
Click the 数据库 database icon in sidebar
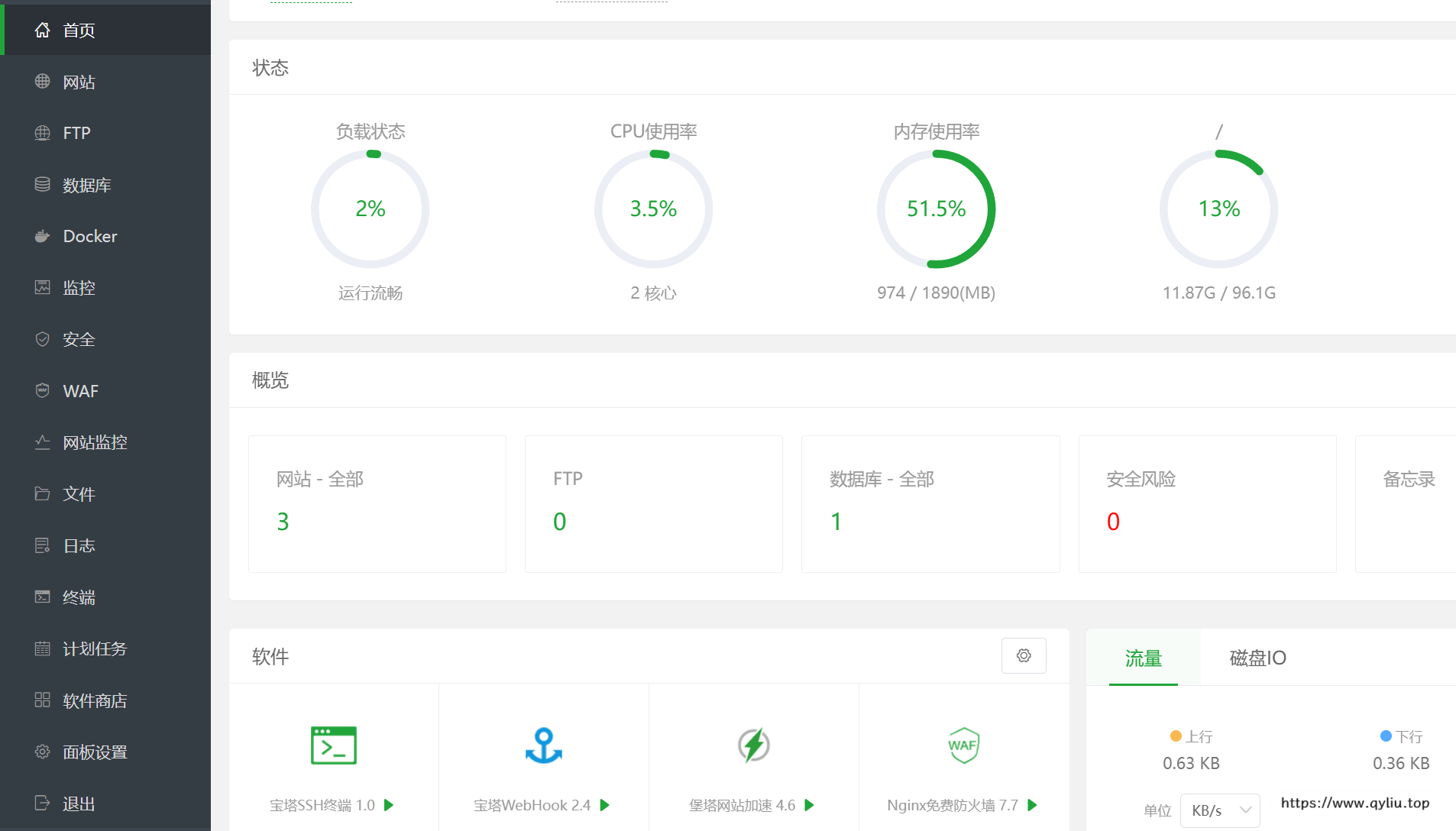(43, 185)
